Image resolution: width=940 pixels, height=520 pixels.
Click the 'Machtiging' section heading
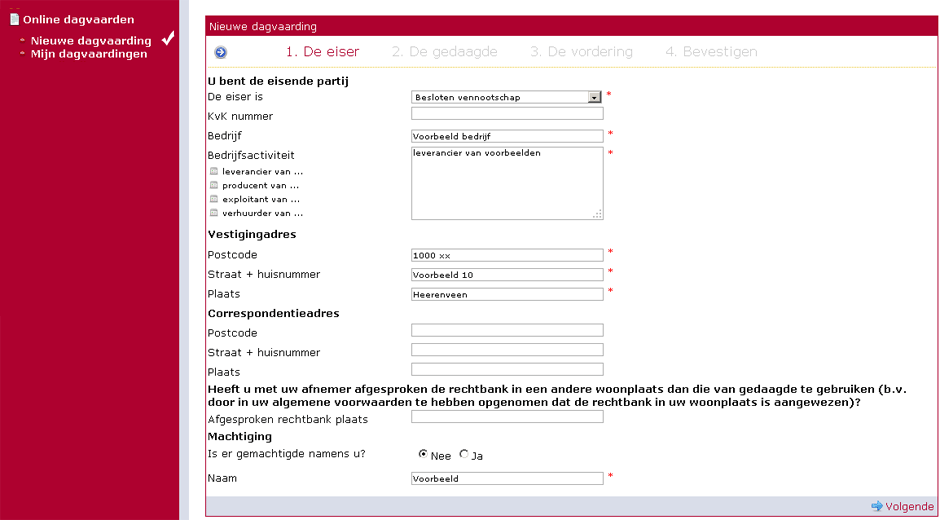[x=240, y=437]
